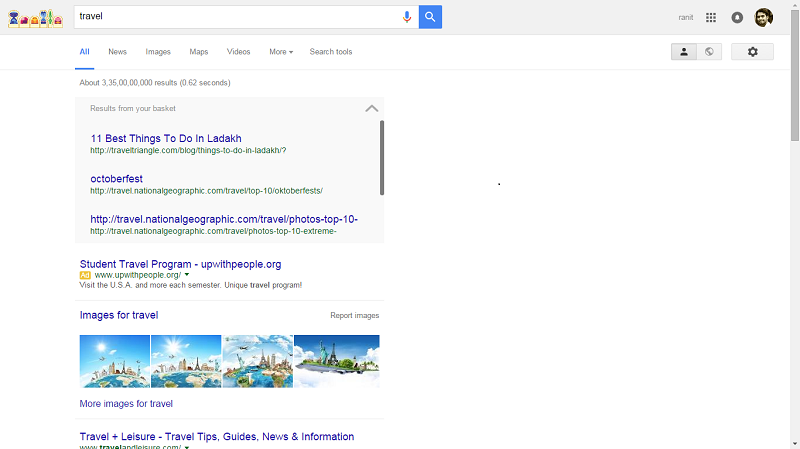800x449 pixels.
Task: Switch to the Images tab
Action: [x=158, y=52]
